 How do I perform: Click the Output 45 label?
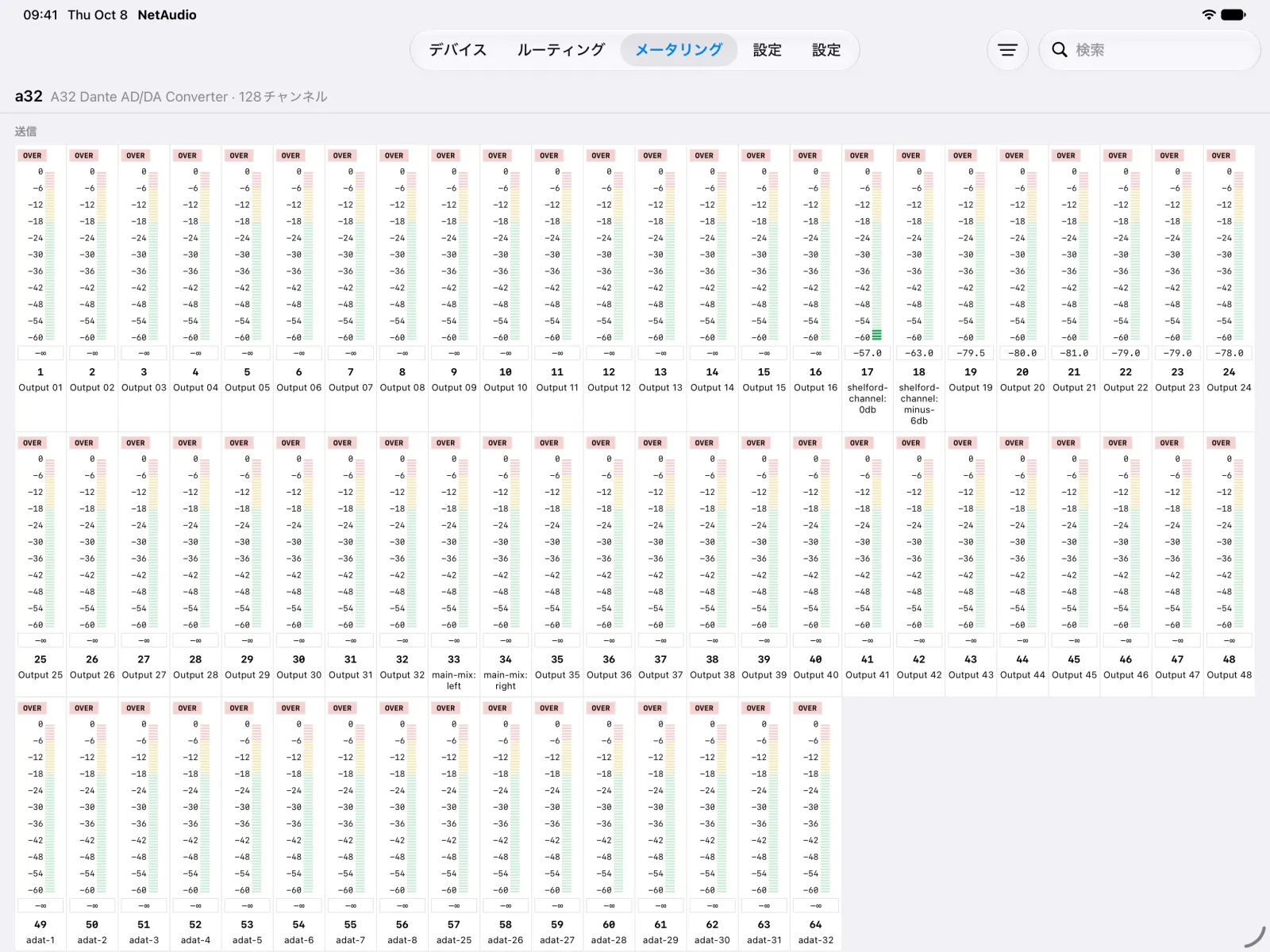tap(1074, 675)
